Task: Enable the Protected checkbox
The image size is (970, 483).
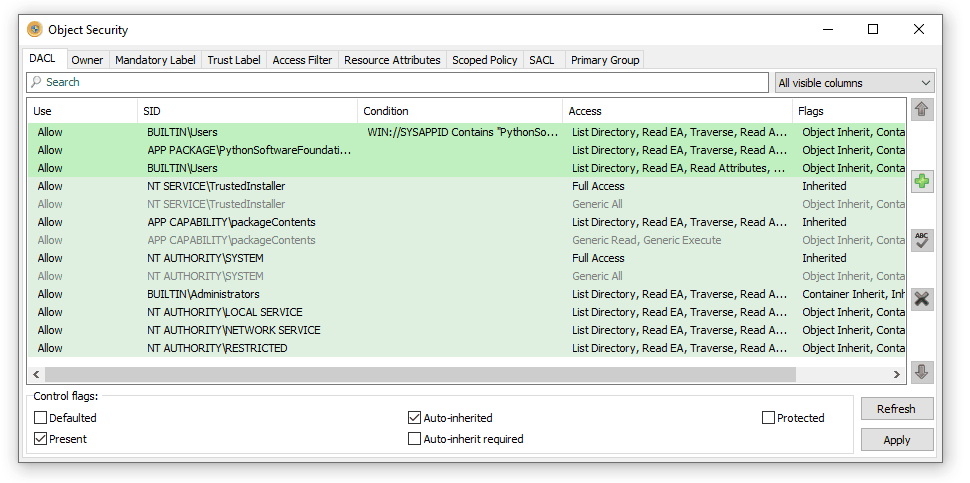Action: pos(768,417)
